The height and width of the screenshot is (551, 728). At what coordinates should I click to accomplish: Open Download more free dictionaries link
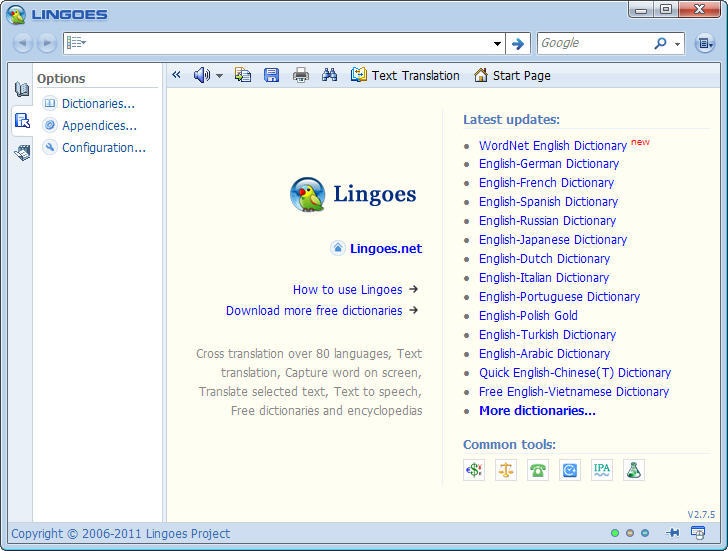coord(314,311)
